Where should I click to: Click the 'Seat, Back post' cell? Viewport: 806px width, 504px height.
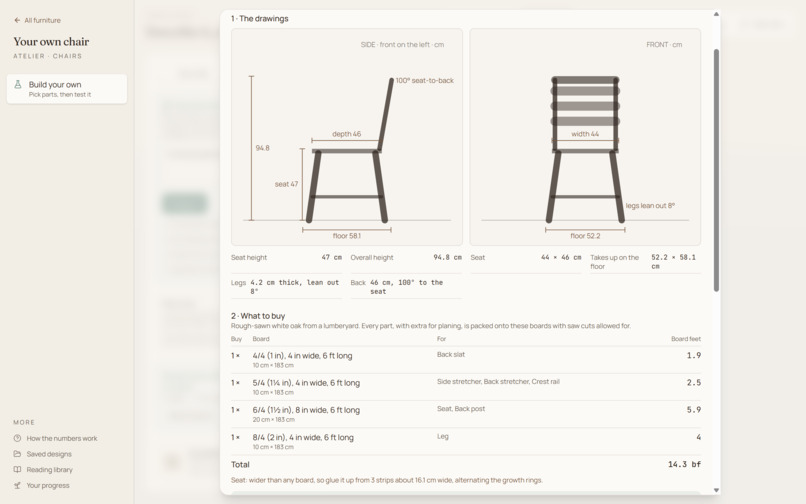(x=461, y=409)
